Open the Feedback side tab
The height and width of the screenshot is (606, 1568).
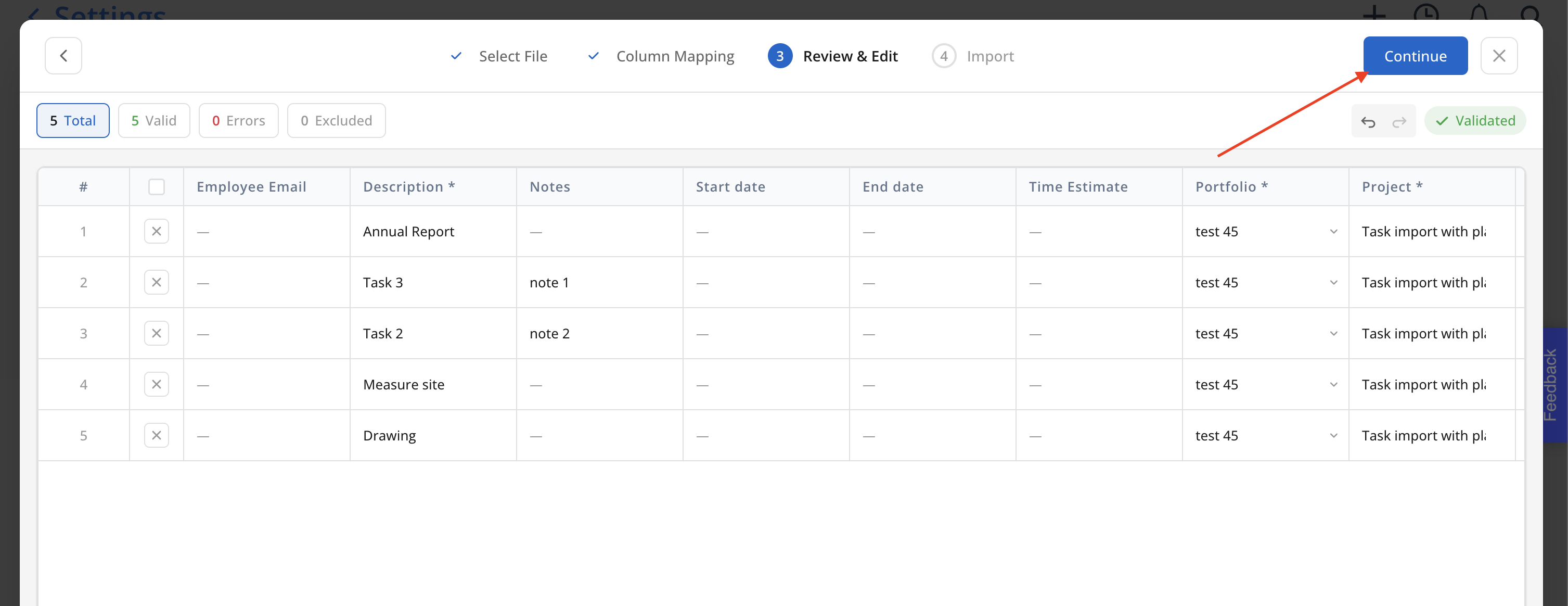tap(1553, 385)
